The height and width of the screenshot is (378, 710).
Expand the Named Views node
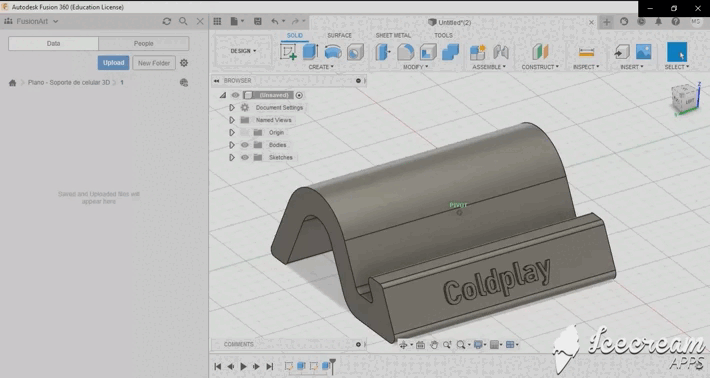coord(231,120)
